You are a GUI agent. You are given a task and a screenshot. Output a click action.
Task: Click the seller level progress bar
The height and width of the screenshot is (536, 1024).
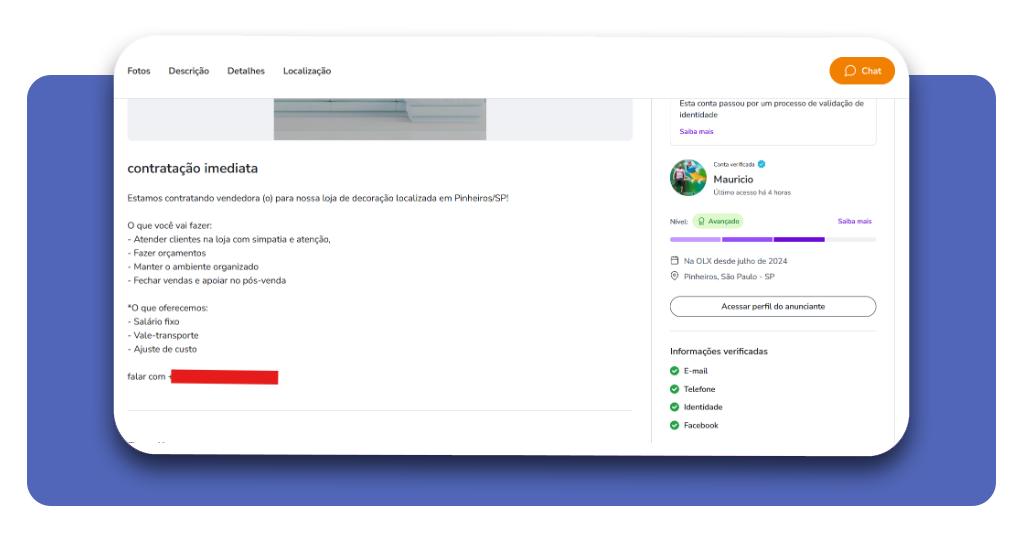tap(773, 240)
